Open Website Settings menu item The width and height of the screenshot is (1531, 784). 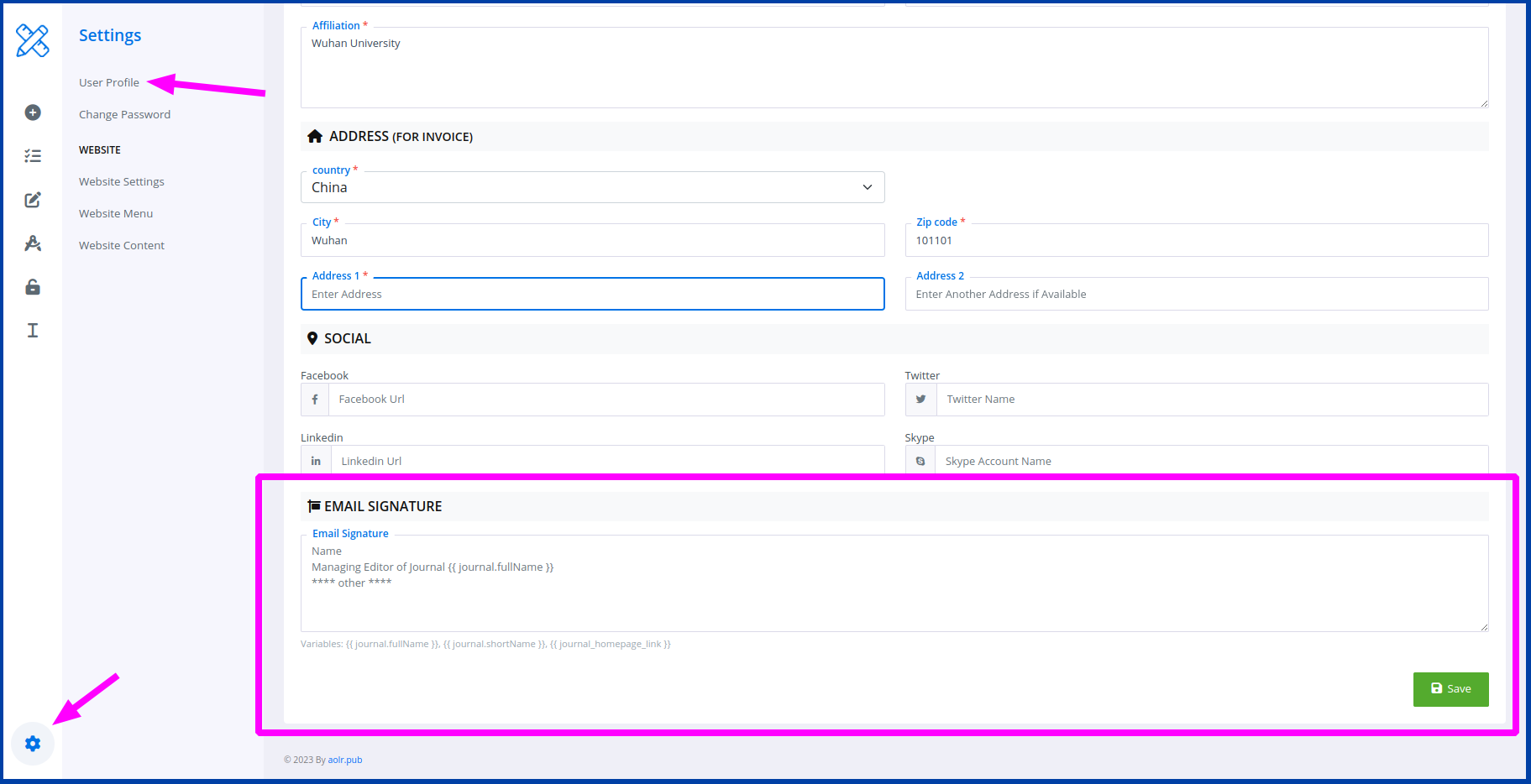click(x=122, y=181)
